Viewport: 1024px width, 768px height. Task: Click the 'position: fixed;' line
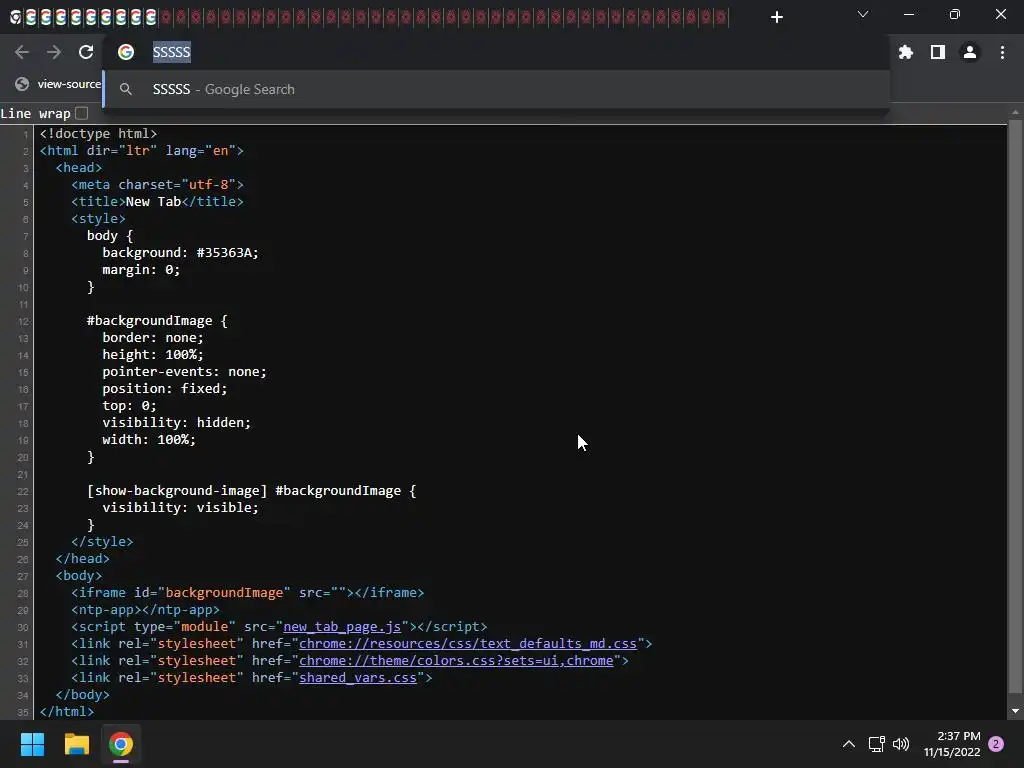coord(165,389)
